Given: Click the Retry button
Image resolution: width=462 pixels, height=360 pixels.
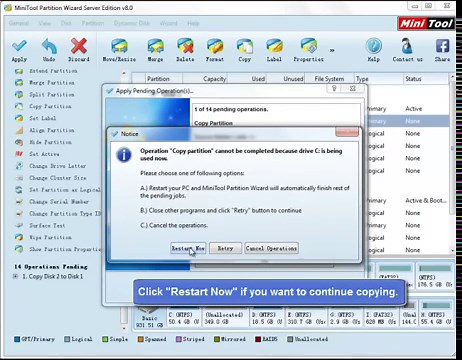Looking at the screenshot, I should pos(225,248).
